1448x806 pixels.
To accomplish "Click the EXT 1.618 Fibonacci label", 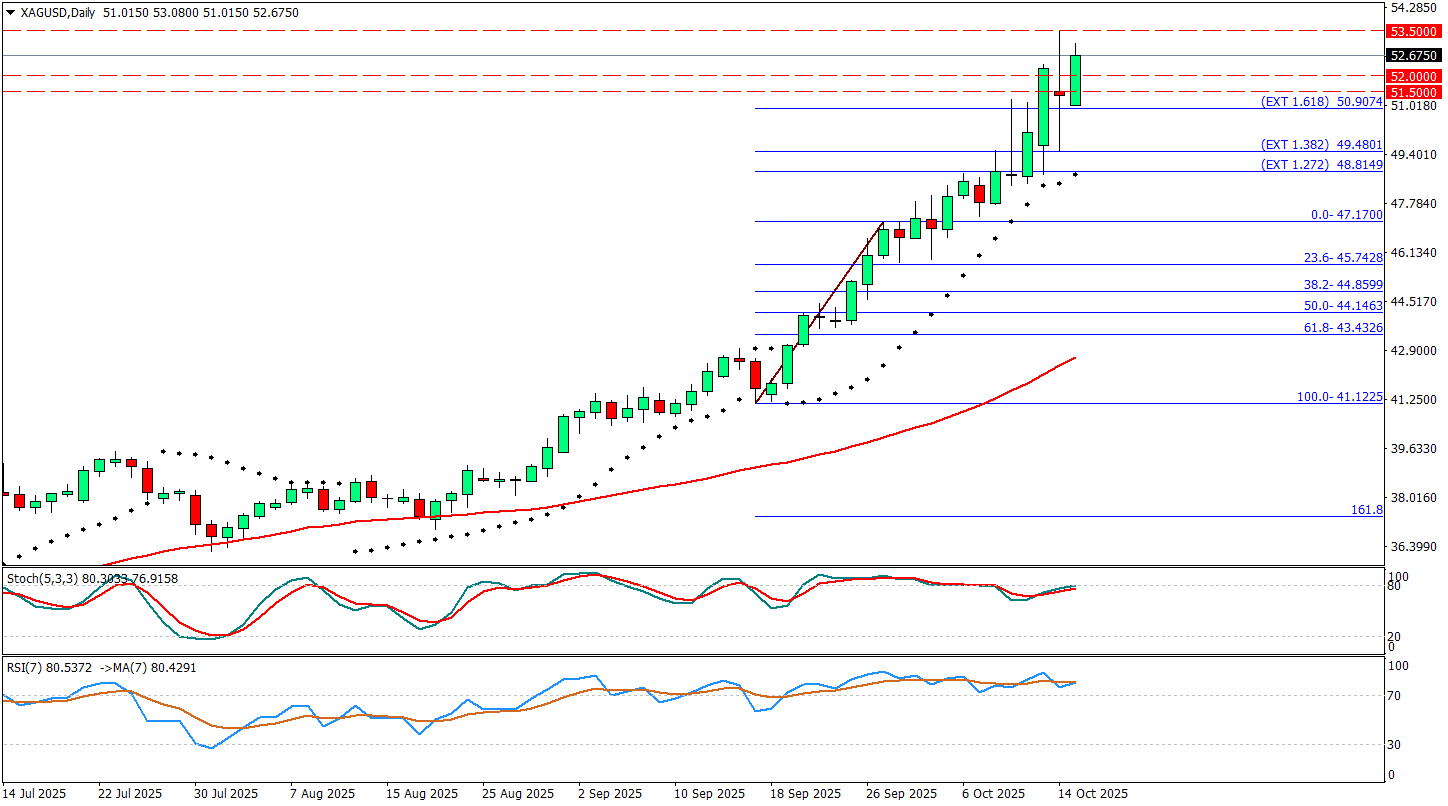I will [x=1321, y=102].
